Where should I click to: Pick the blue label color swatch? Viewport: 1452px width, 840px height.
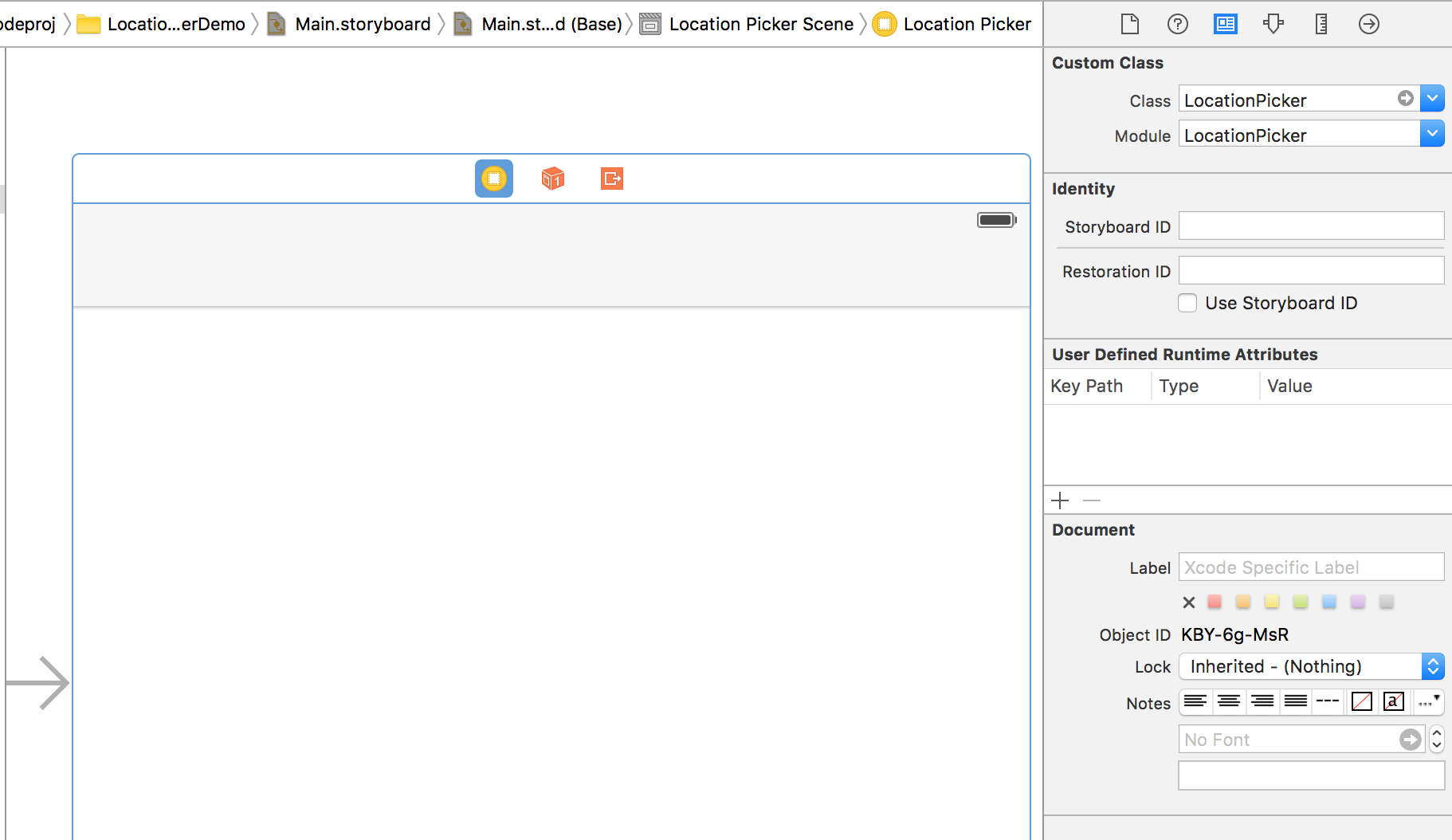(1329, 602)
